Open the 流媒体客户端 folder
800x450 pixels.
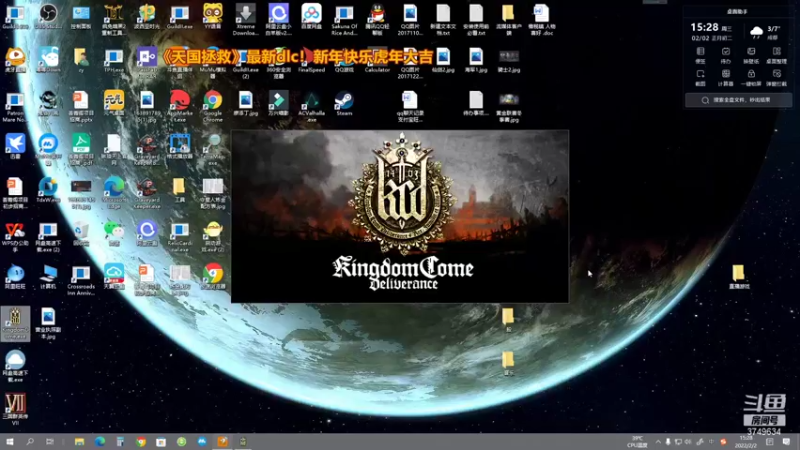pyautogui.click(x=509, y=19)
